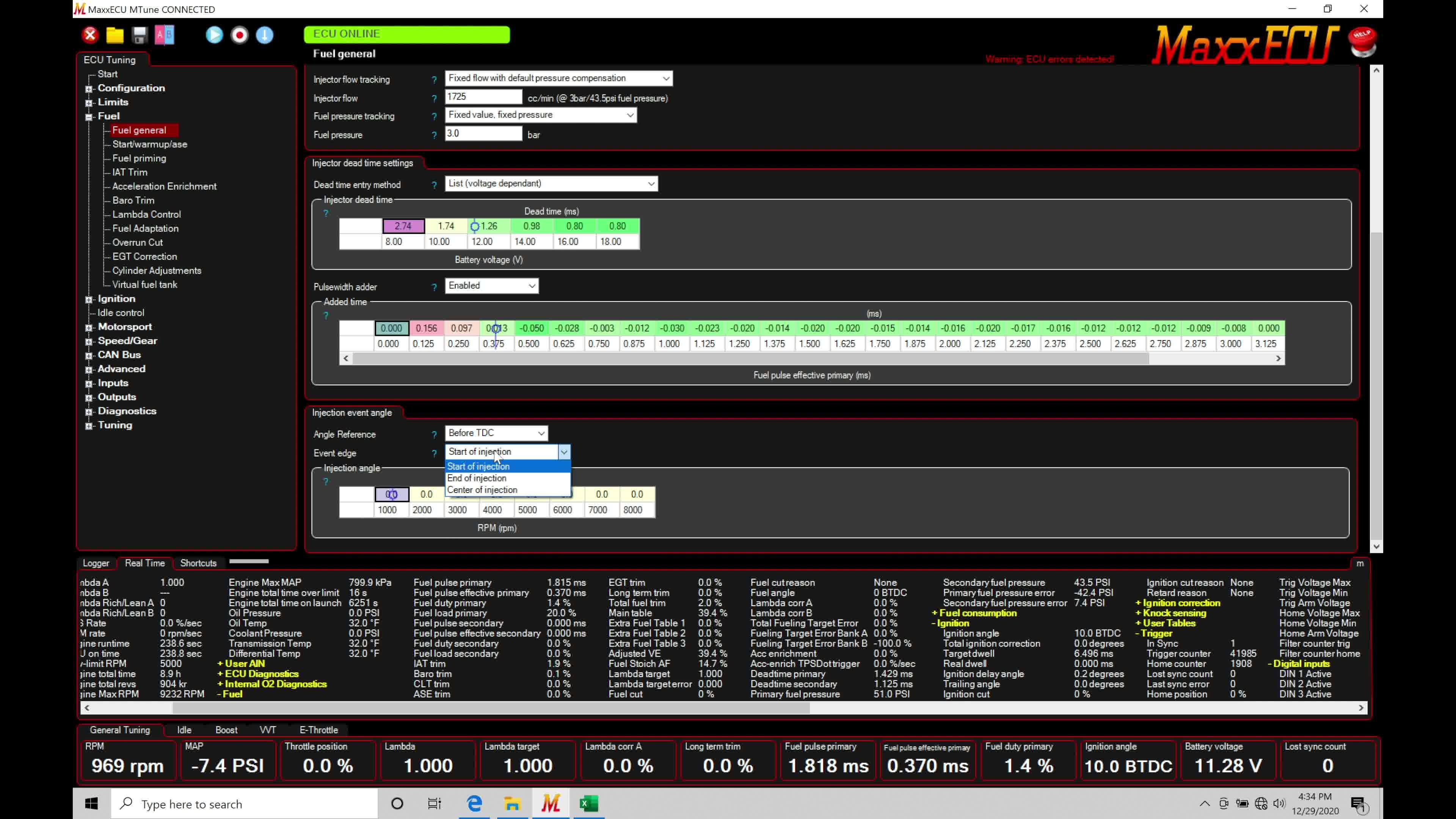
Task: Open Fuel pressure tracking dropdown
Action: [x=541, y=115]
